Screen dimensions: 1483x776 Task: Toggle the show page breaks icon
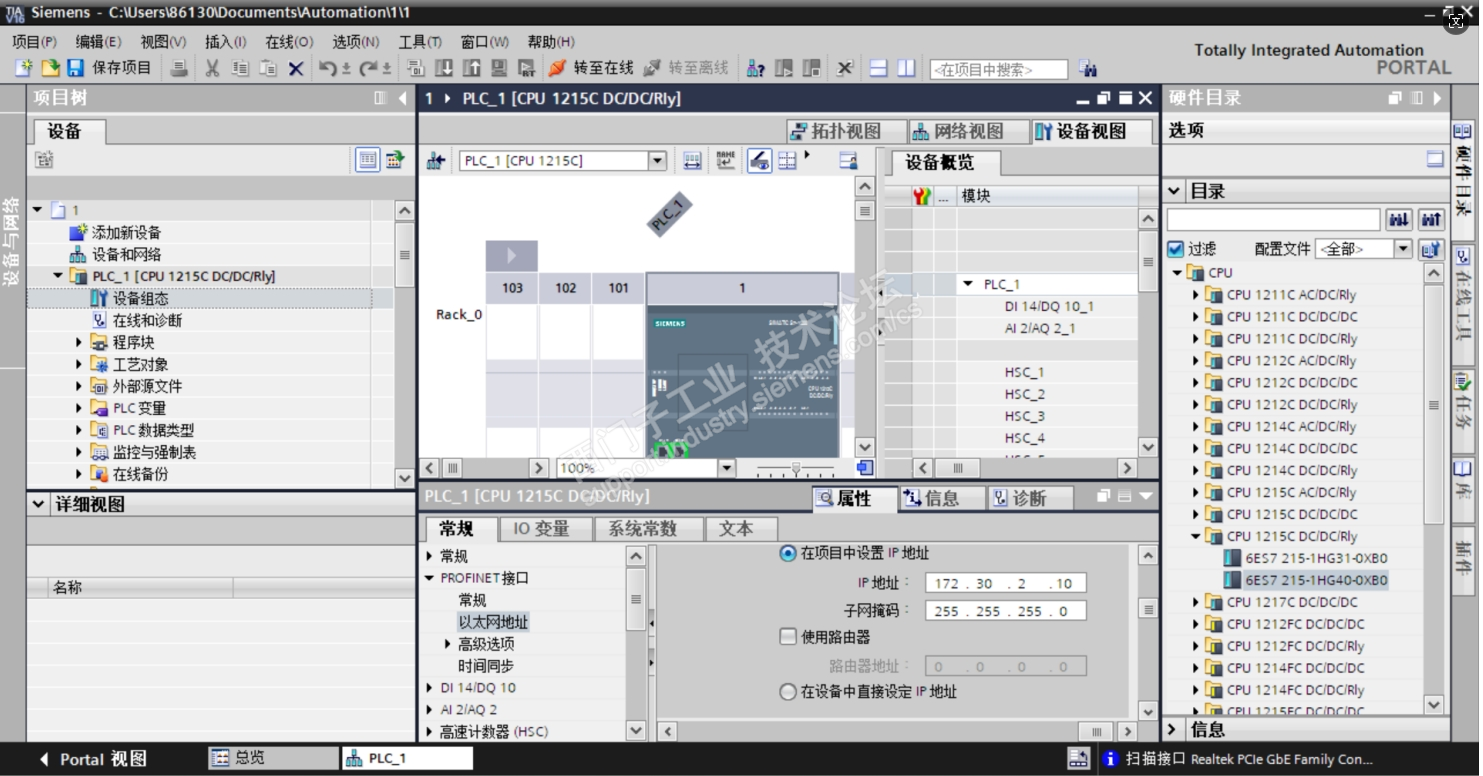coord(788,161)
